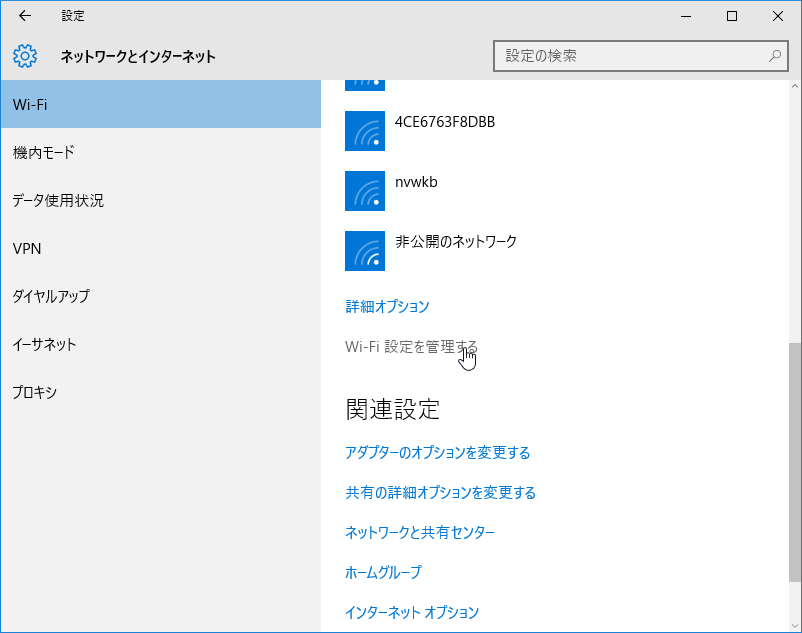Open the 機内モード sidebar item

click(x=161, y=152)
